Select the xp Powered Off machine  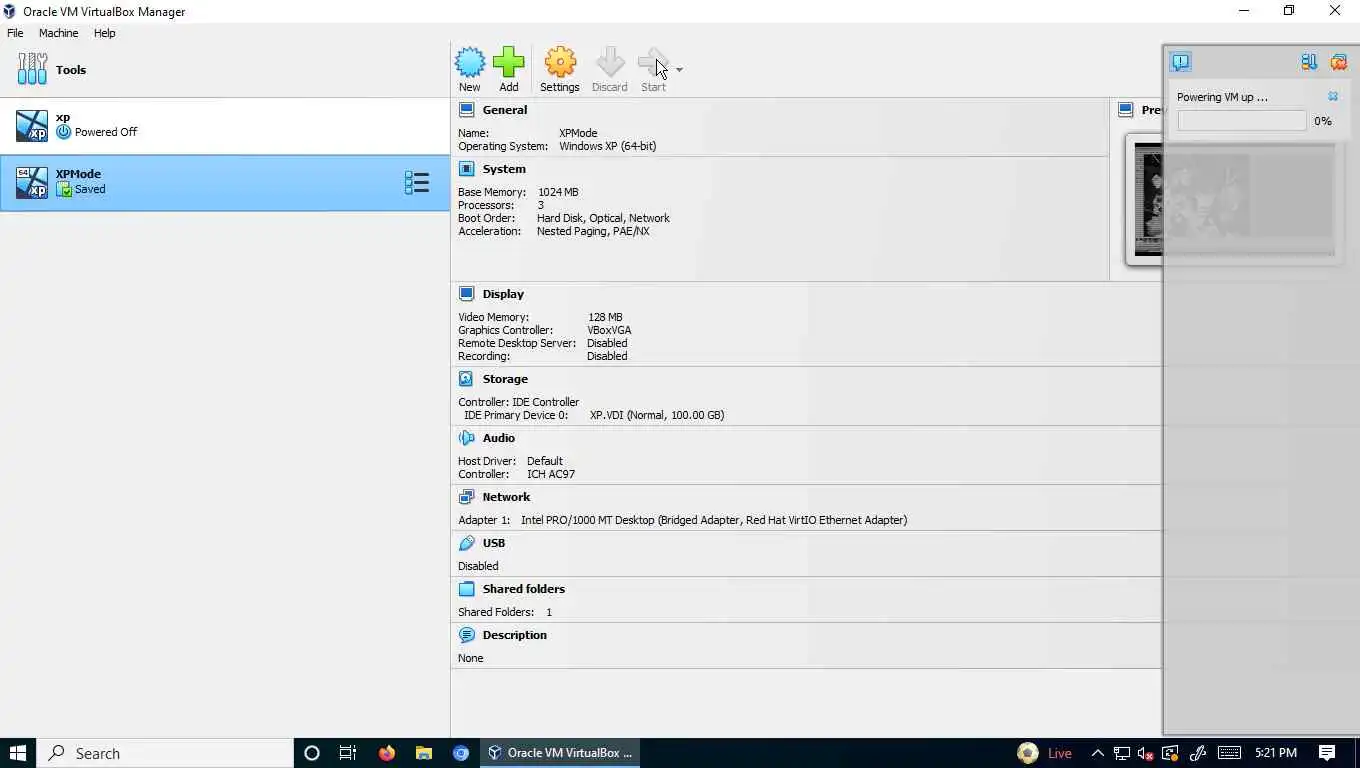[225, 125]
